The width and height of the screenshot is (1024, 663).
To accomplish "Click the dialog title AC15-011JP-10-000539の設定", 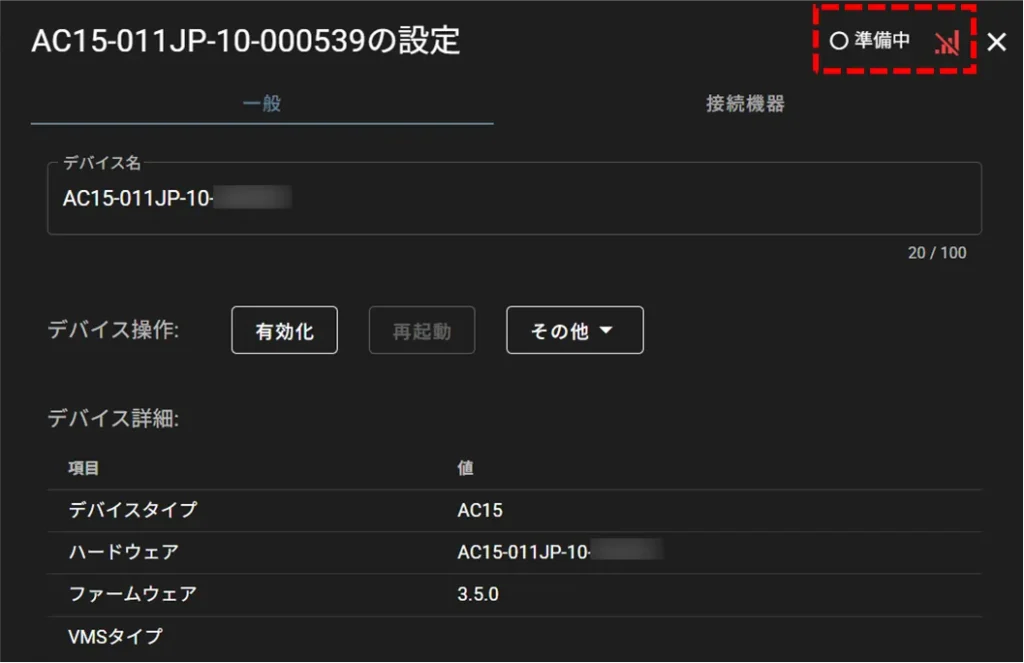I will pyautogui.click(x=246, y=42).
